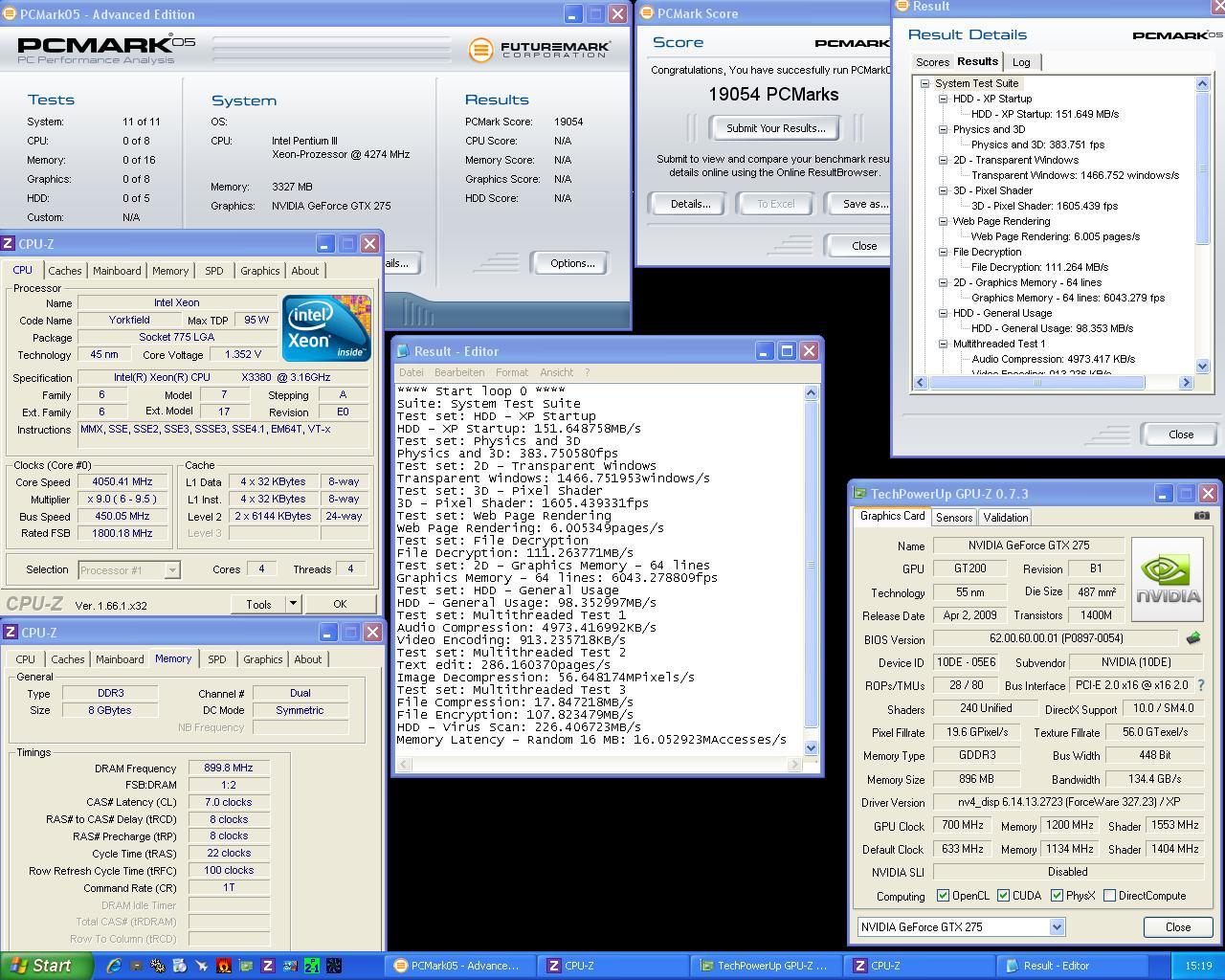
Task: Click the GPU-Z screenshot camera icon
Action: tap(1201, 516)
